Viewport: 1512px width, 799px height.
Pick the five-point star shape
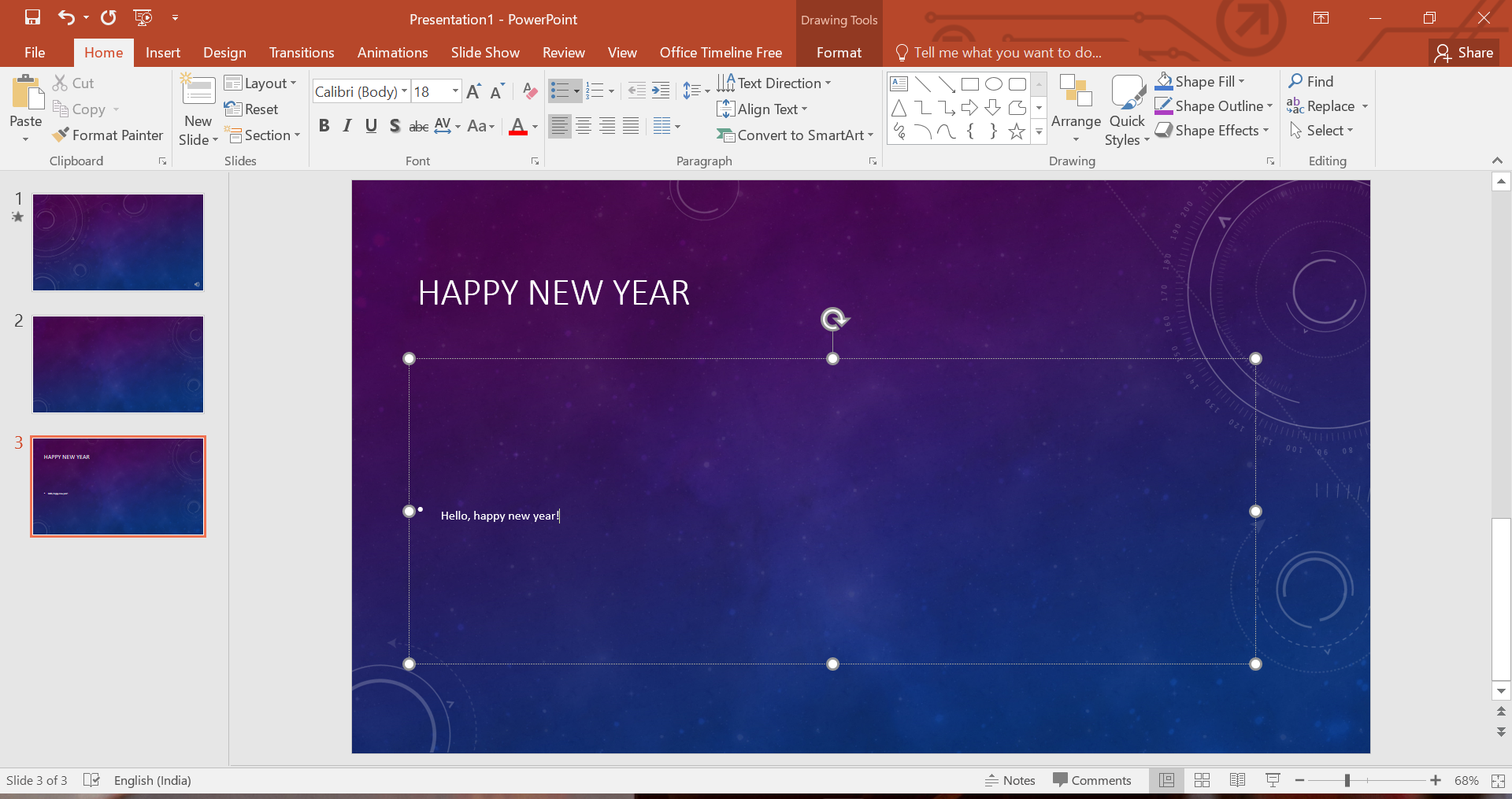1017,131
